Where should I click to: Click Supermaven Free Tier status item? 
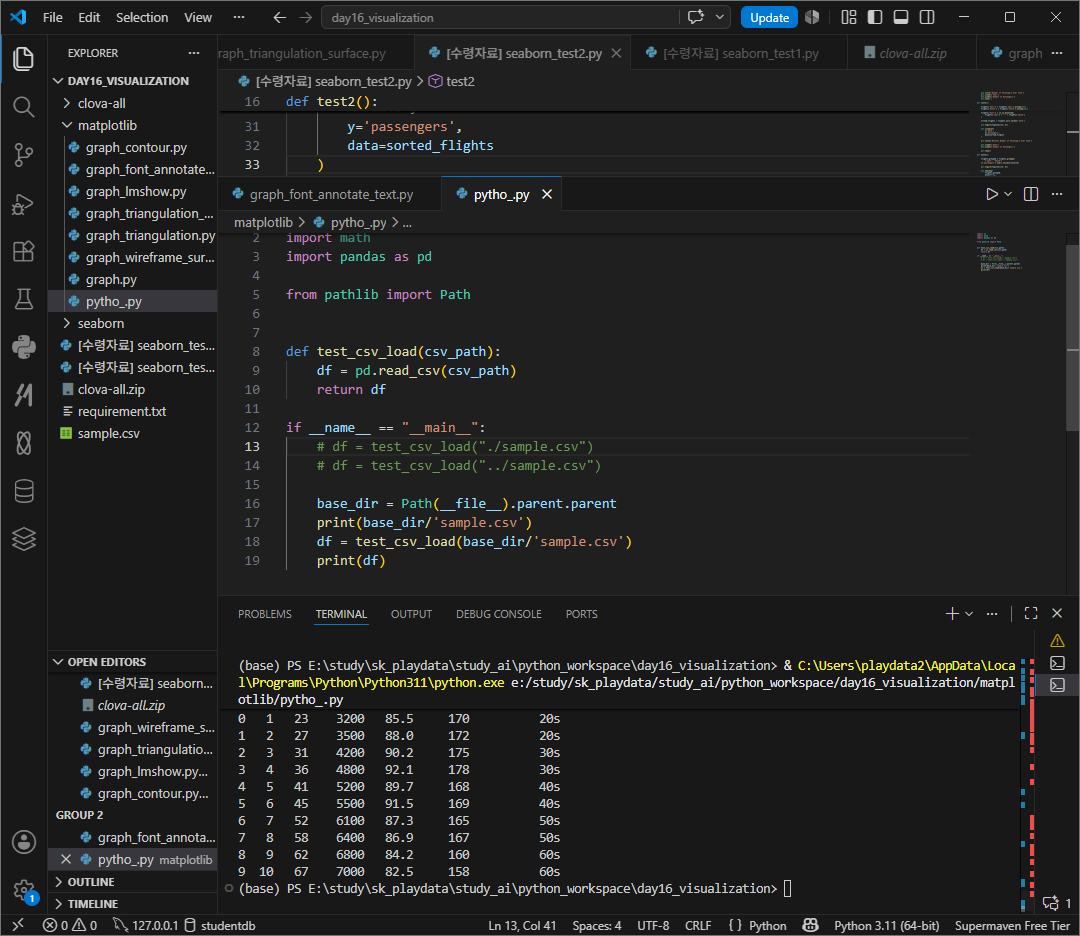point(1012,926)
